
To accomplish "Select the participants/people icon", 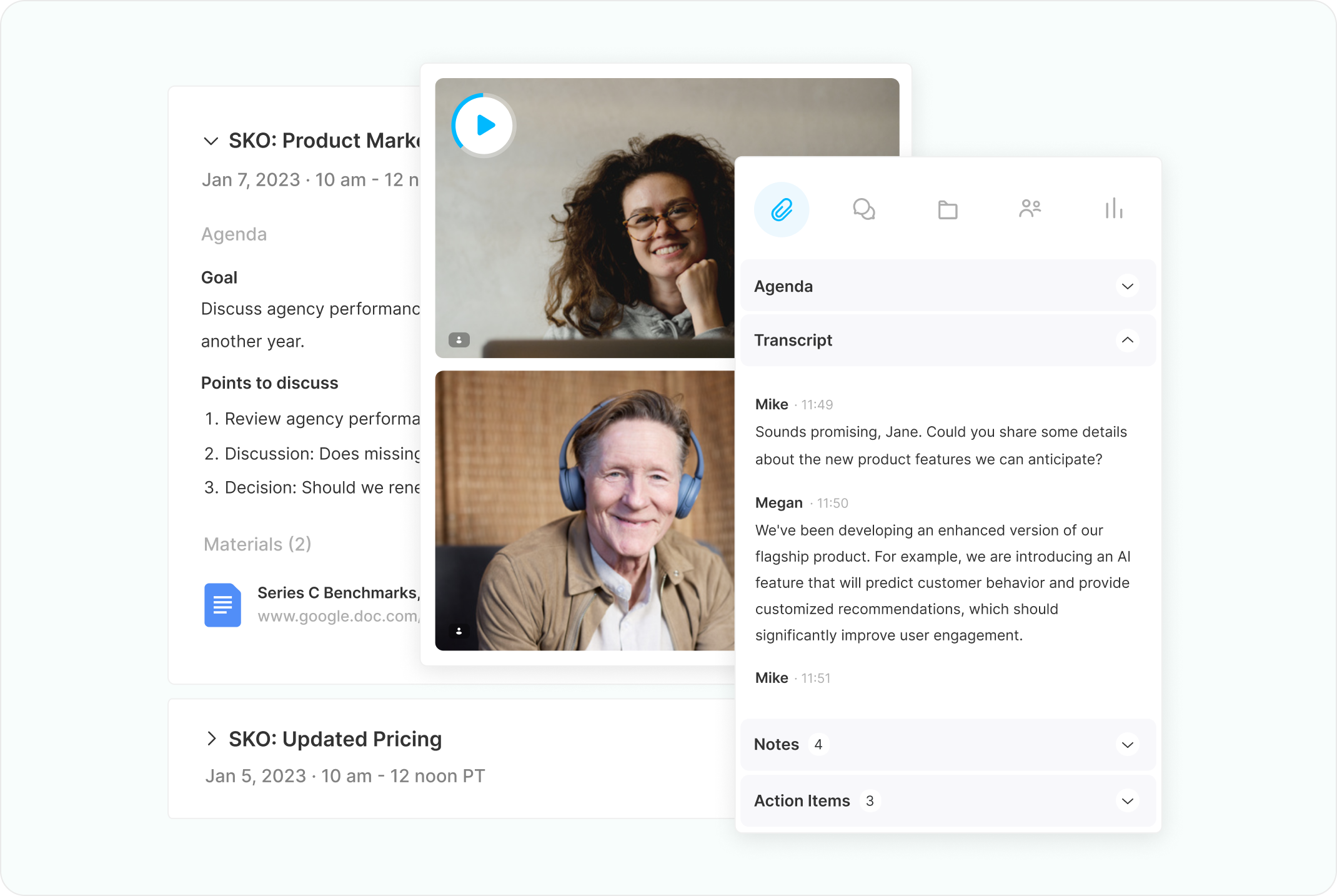I will (1030, 210).
